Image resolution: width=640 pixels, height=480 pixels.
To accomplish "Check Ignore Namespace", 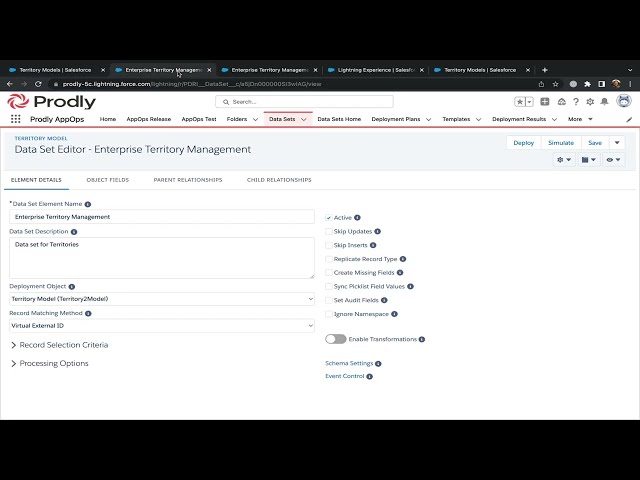I will pyautogui.click(x=329, y=314).
